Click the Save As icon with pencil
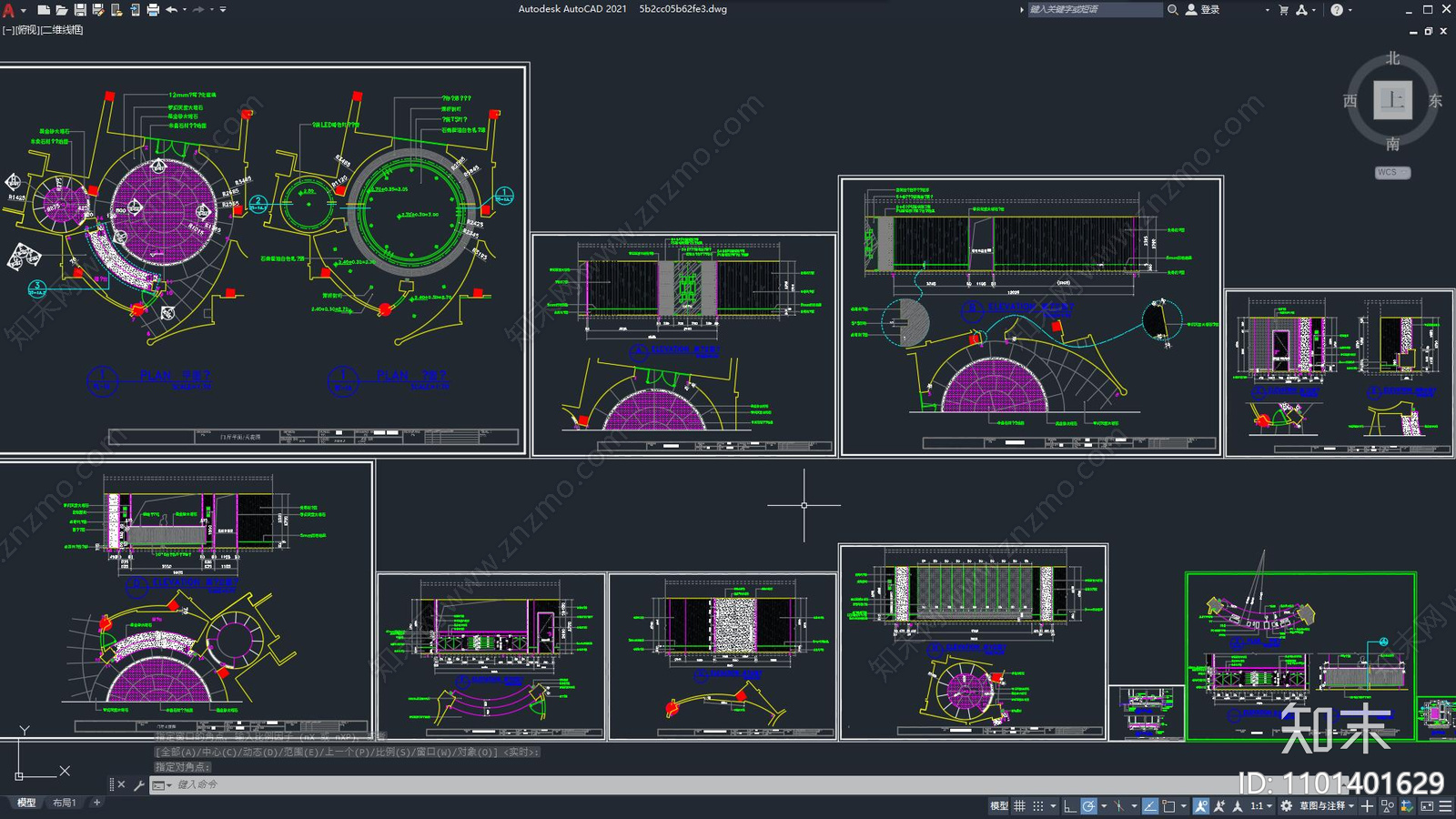 tap(98, 10)
